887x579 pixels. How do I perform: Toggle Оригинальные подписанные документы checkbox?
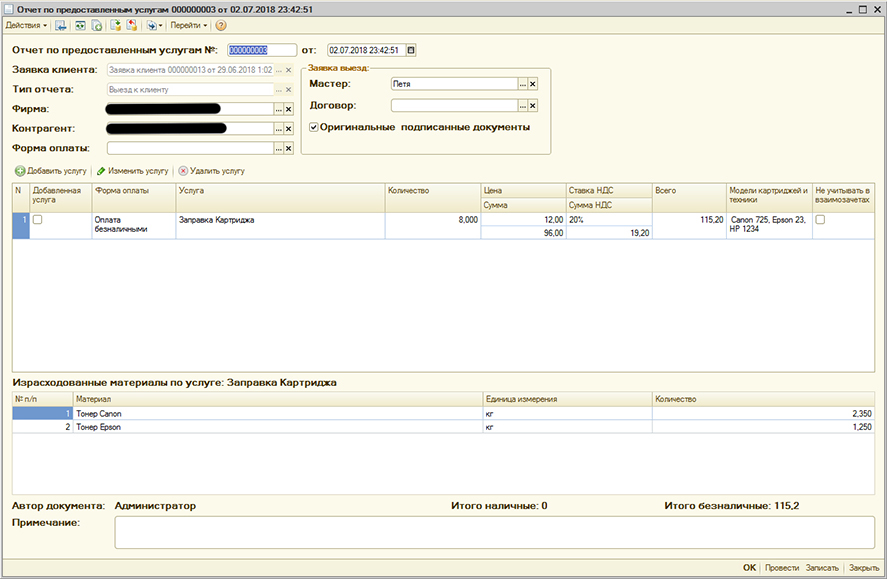(314, 128)
